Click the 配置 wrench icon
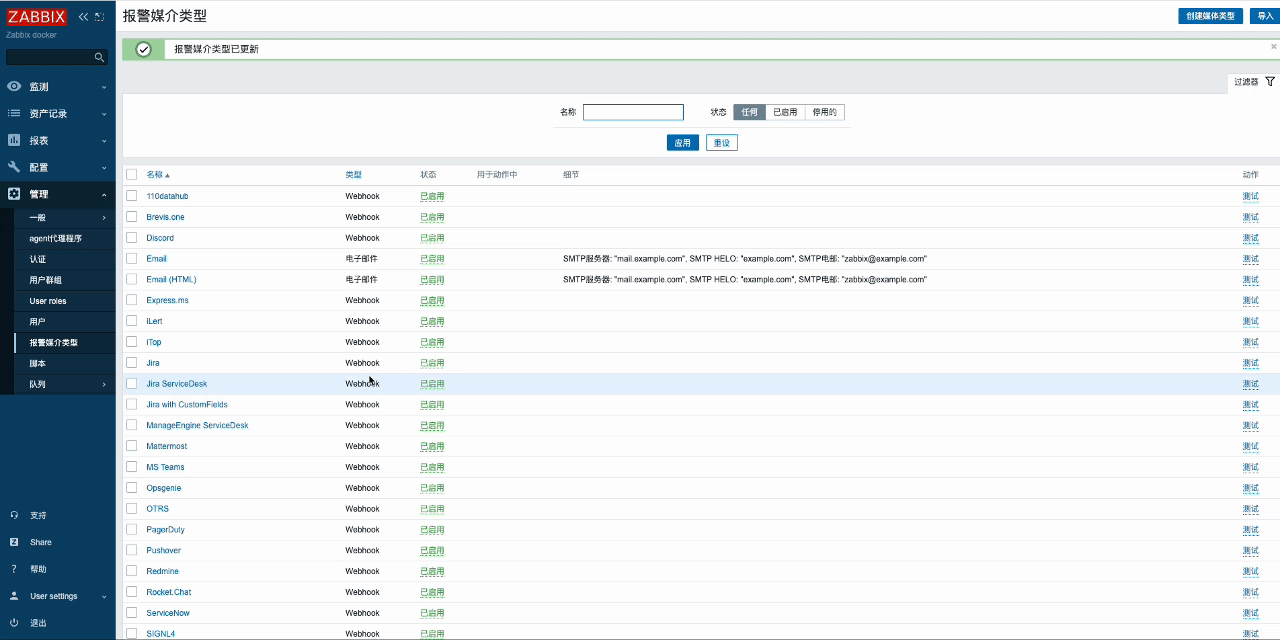The width and height of the screenshot is (1280, 640). click(x=14, y=167)
